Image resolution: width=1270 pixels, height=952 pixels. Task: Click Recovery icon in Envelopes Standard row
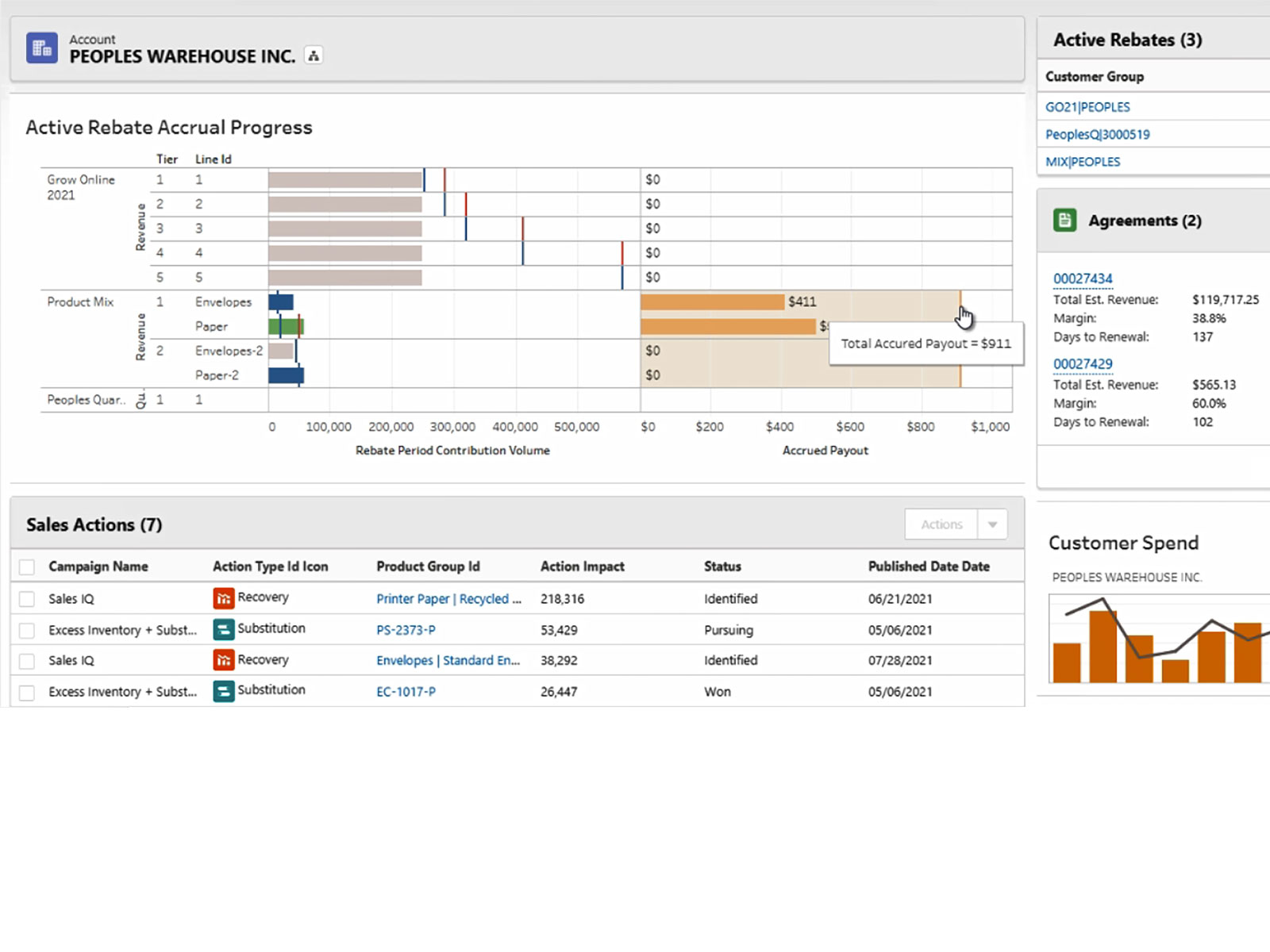tap(224, 660)
